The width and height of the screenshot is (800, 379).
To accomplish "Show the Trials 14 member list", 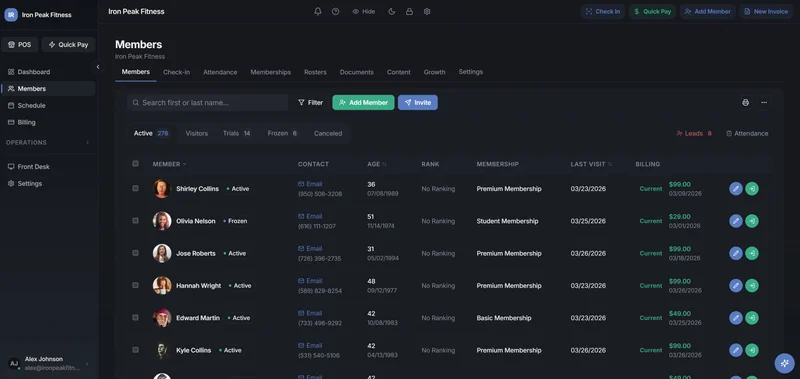I will pyautogui.click(x=237, y=133).
